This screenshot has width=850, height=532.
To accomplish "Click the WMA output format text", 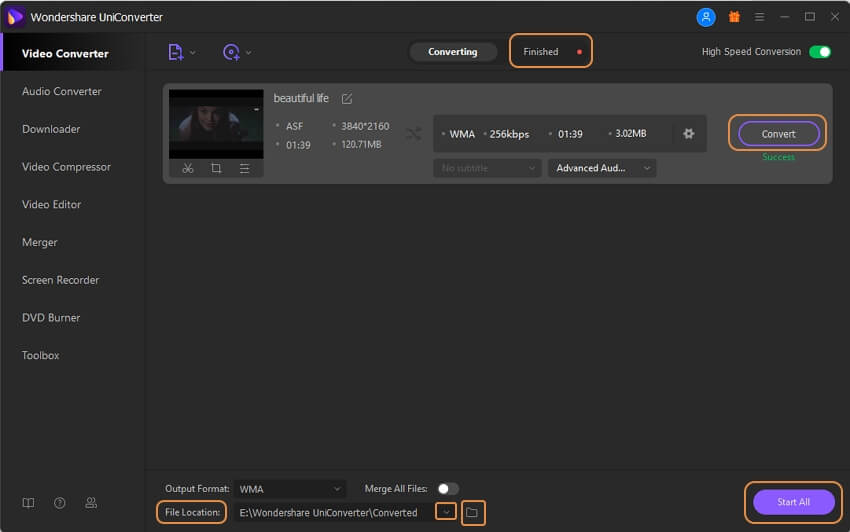I will pyautogui.click(x=462, y=134).
